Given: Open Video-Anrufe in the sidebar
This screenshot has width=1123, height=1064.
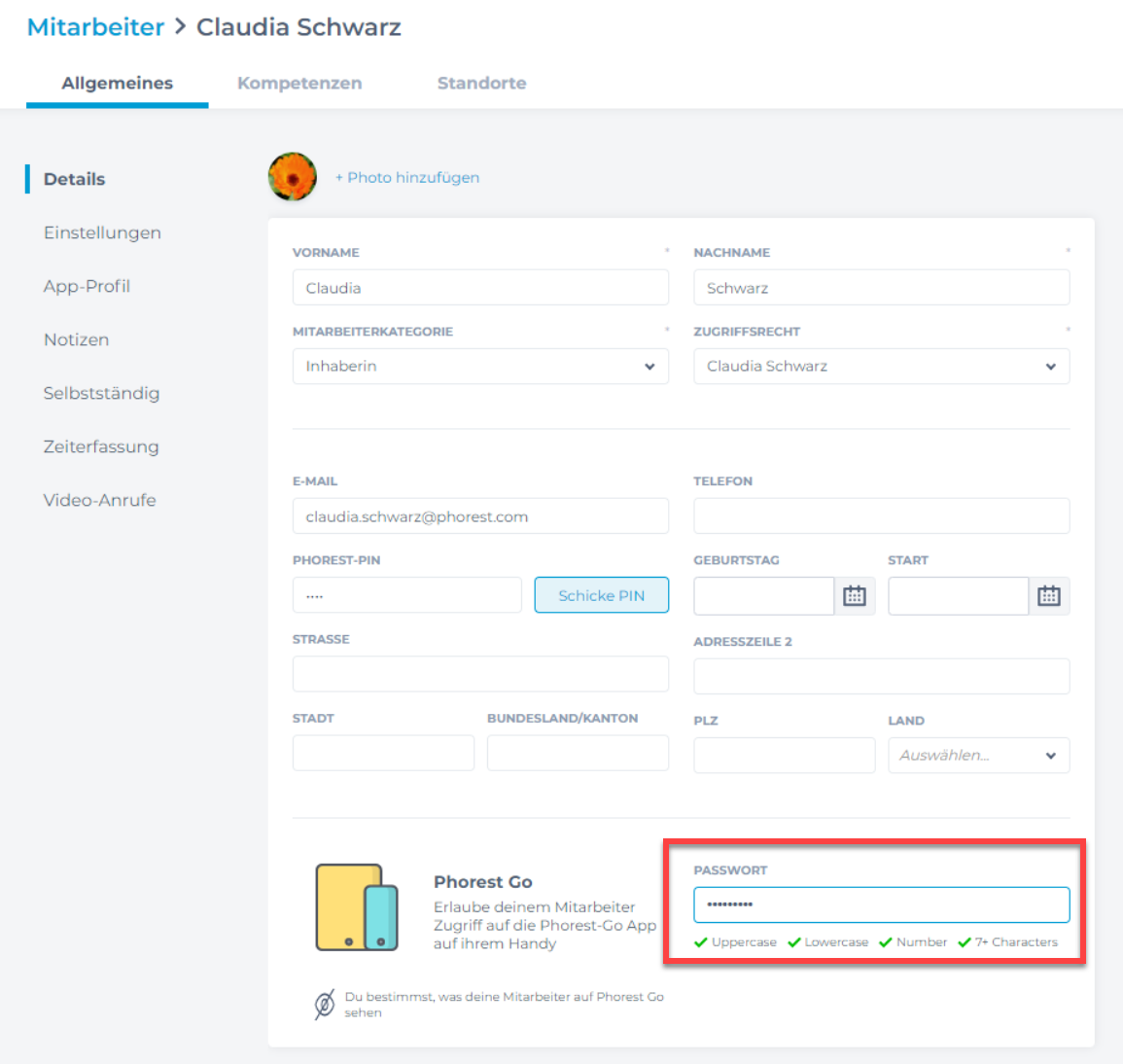Looking at the screenshot, I should coord(99,500).
